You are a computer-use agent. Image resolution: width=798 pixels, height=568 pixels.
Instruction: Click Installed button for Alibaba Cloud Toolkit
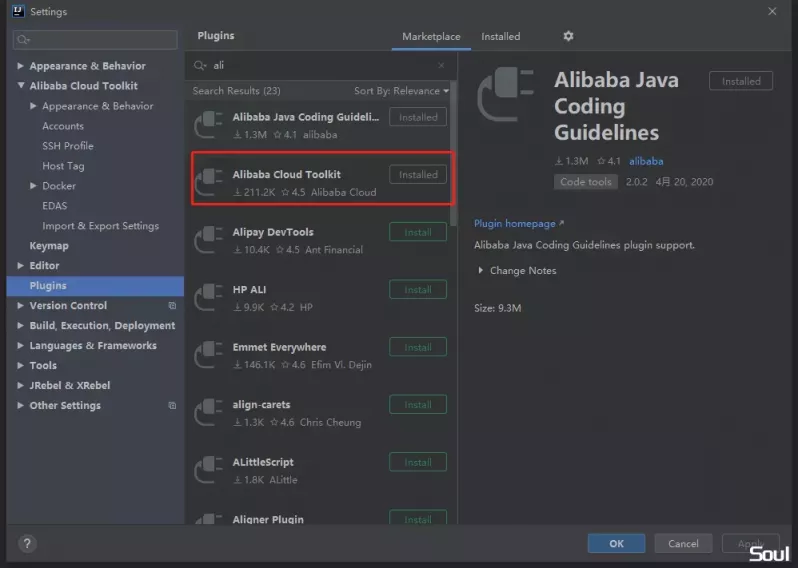418,175
